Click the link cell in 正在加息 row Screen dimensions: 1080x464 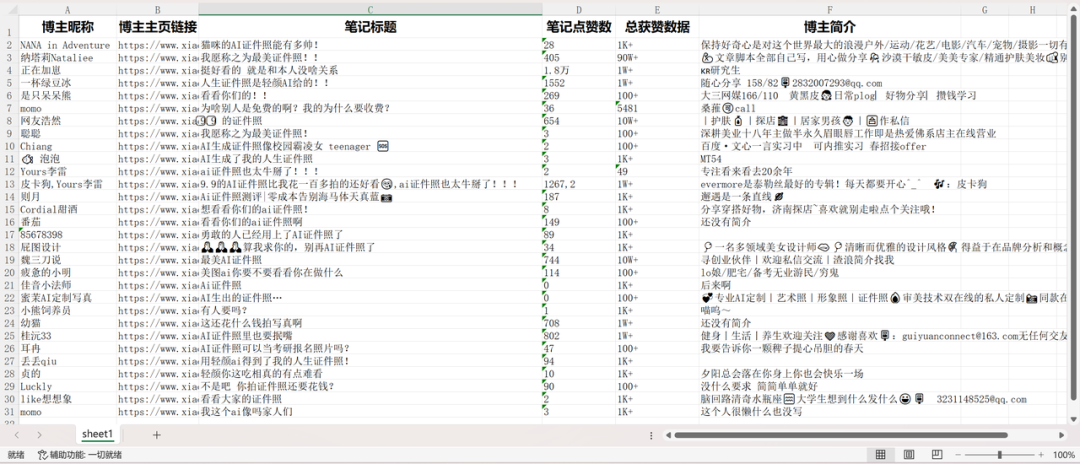click(x=158, y=70)
